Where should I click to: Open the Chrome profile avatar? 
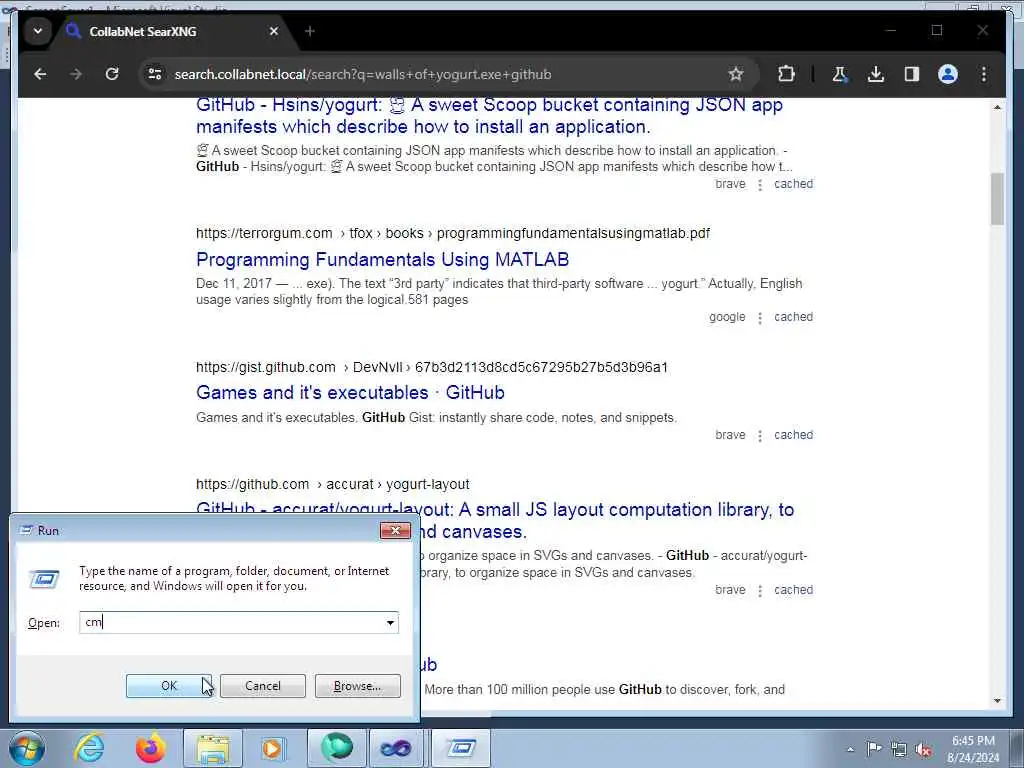tap(948, 74)
